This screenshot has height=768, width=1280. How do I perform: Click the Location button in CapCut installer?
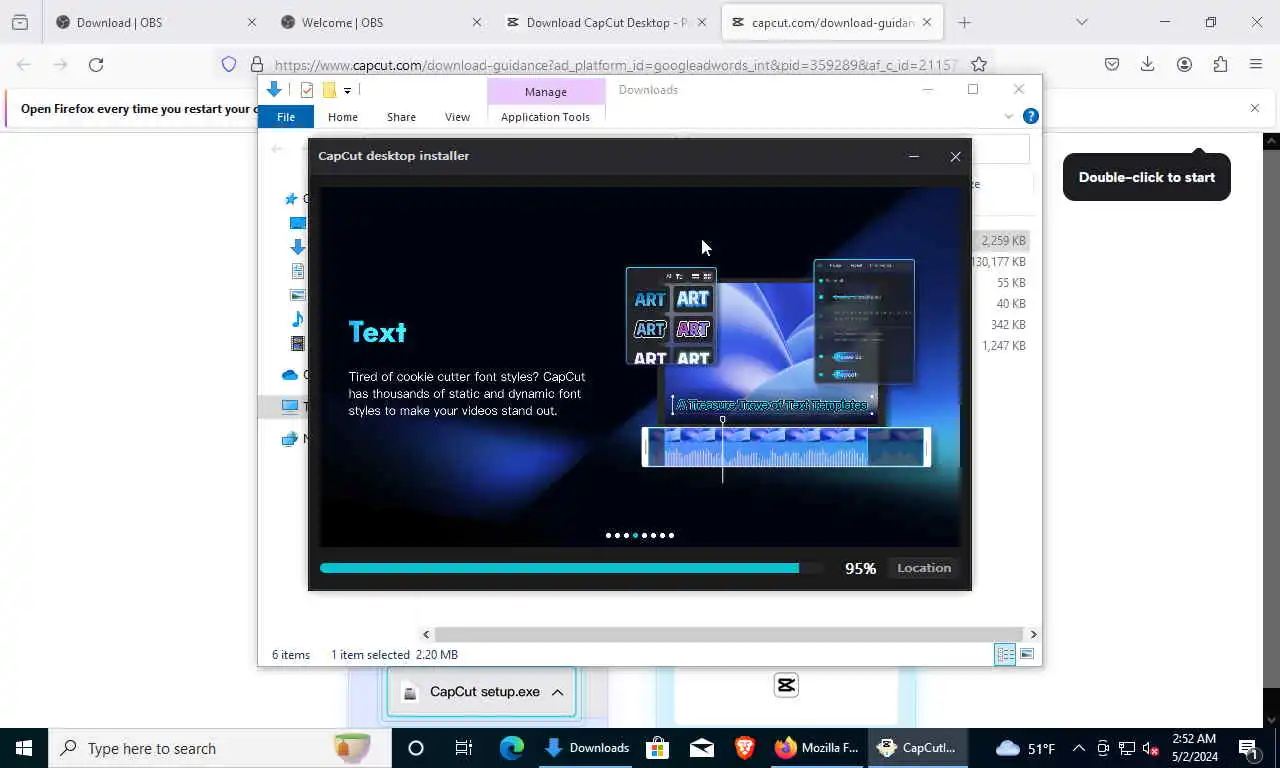click(x=924, y=568)
